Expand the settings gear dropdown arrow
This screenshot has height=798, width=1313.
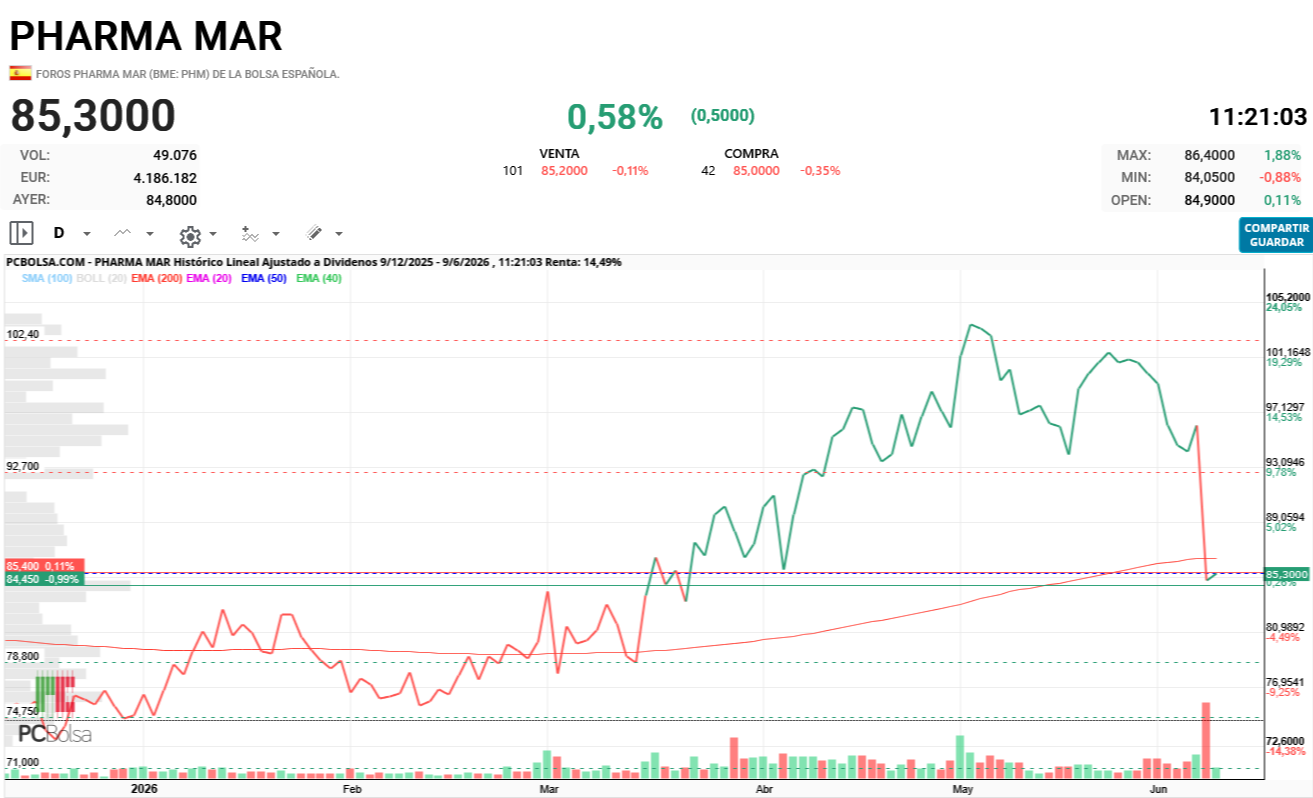(x=213, y=234)
